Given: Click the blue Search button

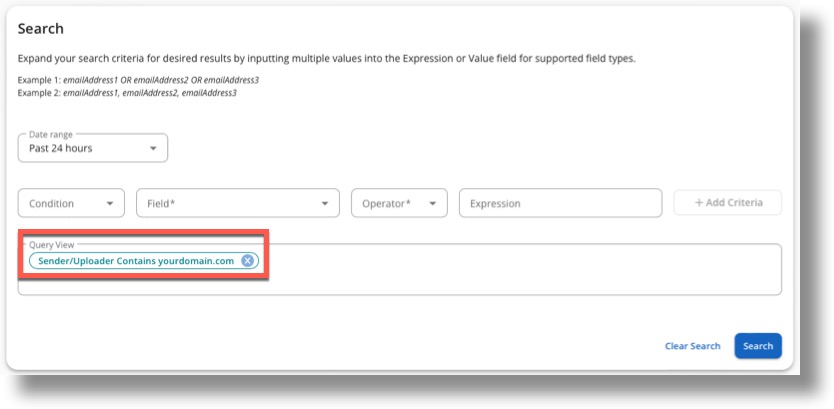Looking at the screenshot, I should [757, 346].
